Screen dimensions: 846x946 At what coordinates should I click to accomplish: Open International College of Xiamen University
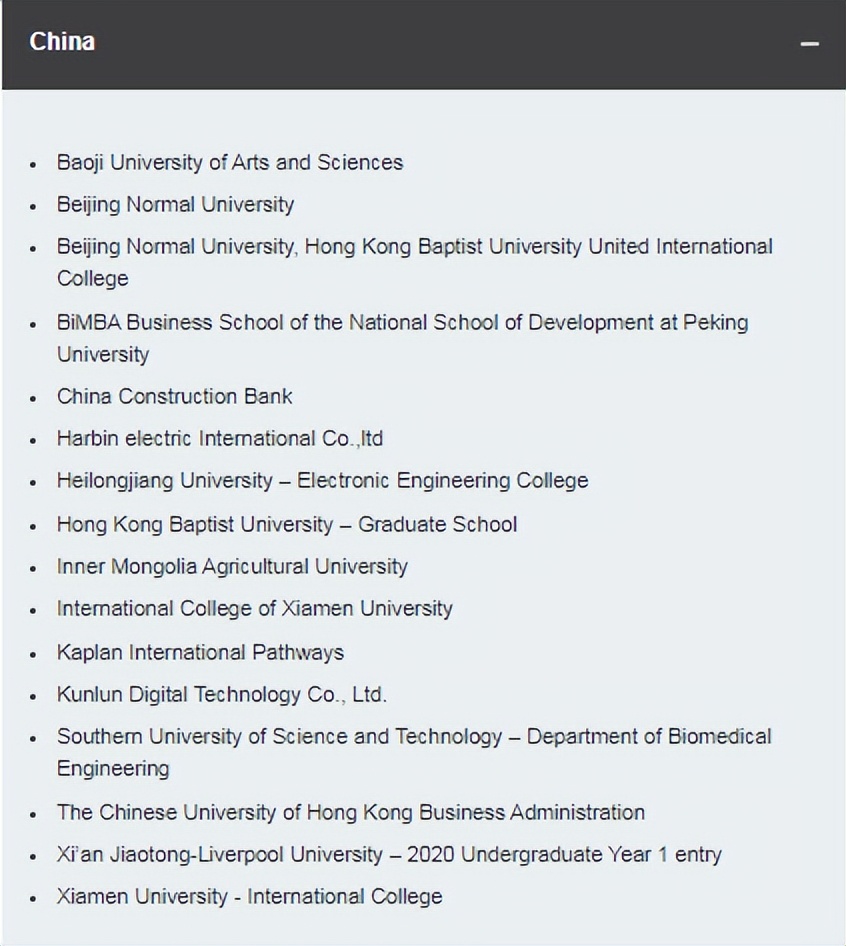click(254, 609)
